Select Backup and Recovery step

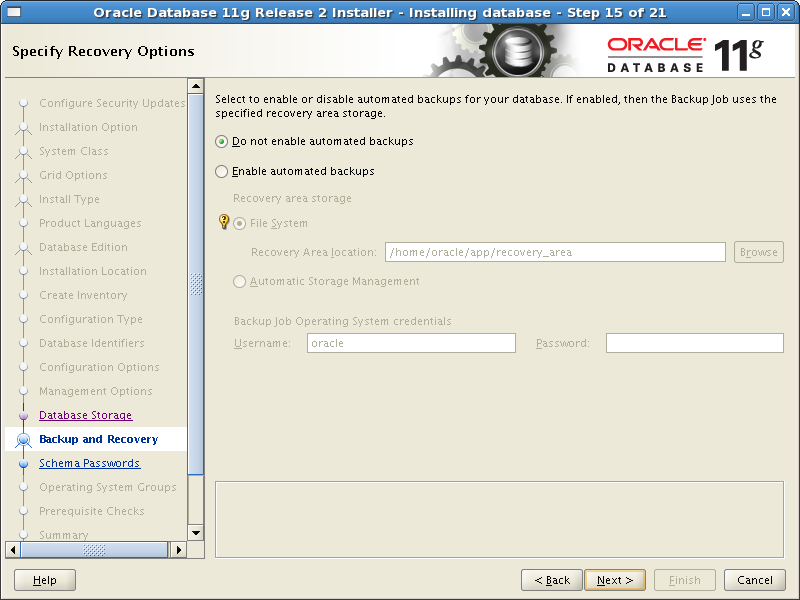click(98, 439)
